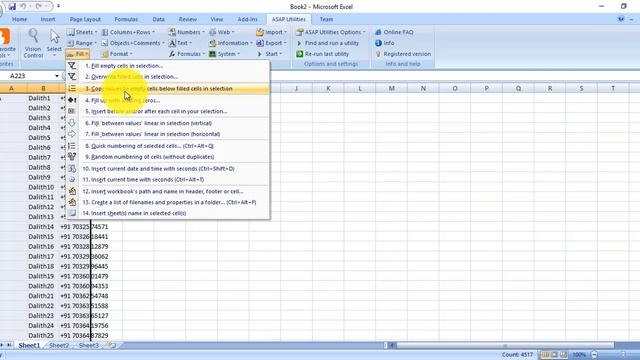Switch to the Add-Ins tab
Screen dimensions: 640x360
click(247, 19)
